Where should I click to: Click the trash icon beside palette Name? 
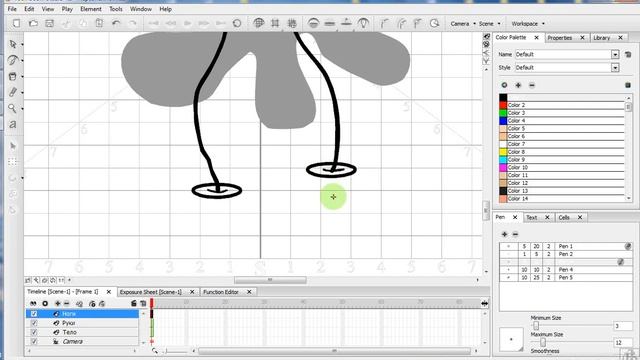(x=628, y=54)
